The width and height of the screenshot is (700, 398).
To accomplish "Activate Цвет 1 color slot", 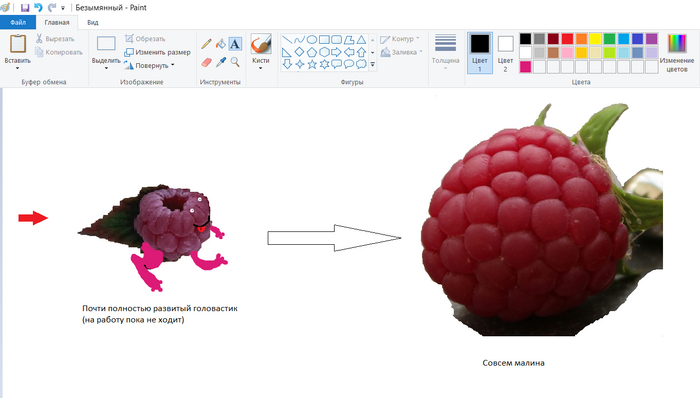I will [x=480, y=53].
